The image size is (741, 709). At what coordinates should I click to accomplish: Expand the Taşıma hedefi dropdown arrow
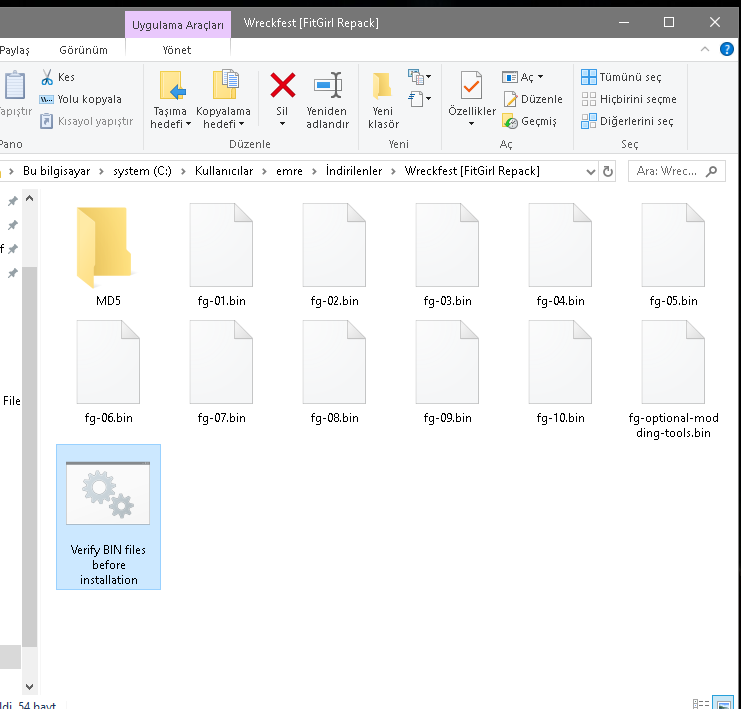pos(188,124)
